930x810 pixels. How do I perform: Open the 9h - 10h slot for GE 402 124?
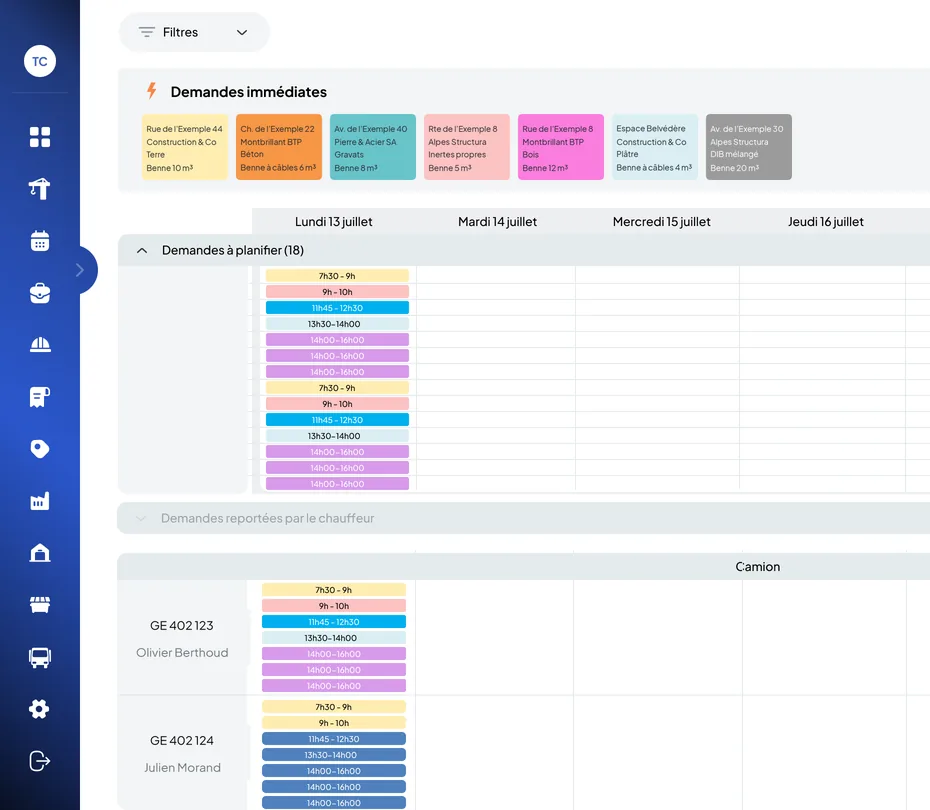point(334,723)
